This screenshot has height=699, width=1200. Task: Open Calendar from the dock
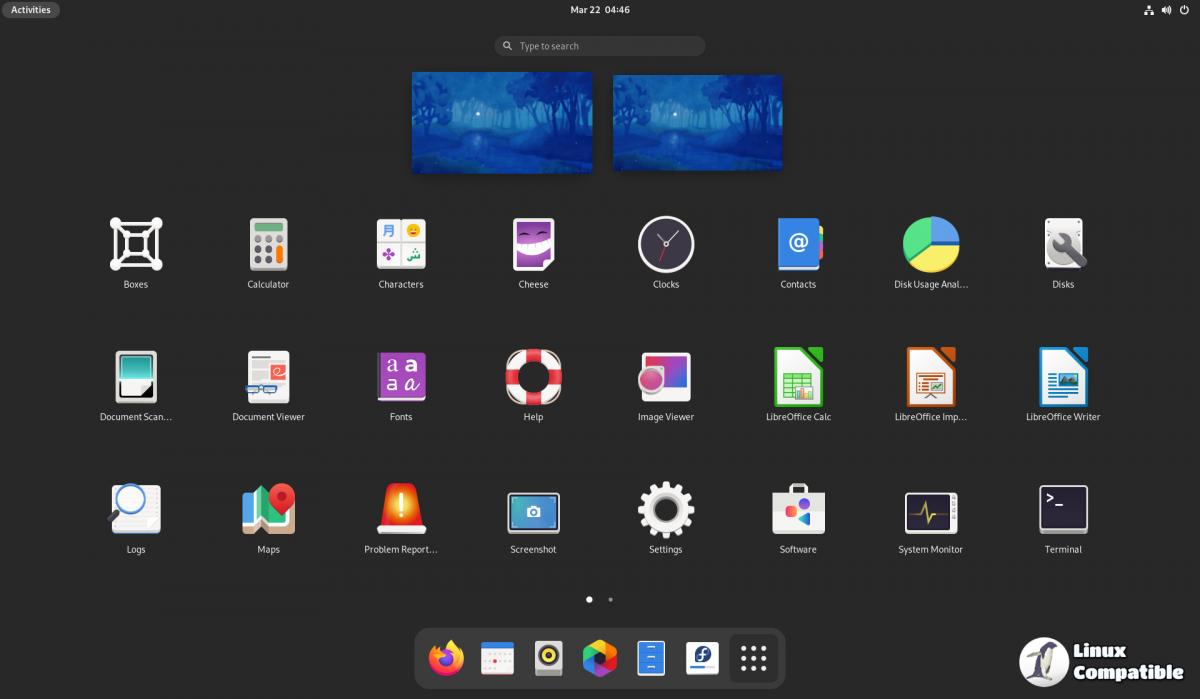497,658
